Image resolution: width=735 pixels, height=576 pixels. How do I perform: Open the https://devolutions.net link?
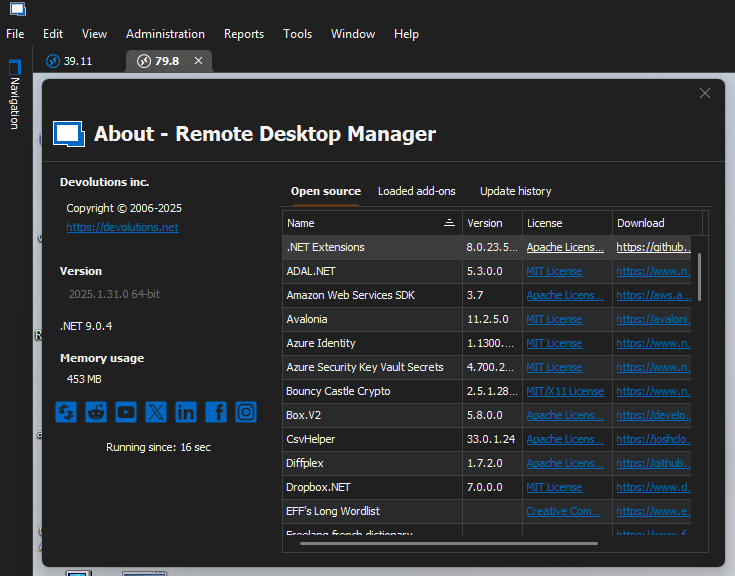click(x=122, y=227)
